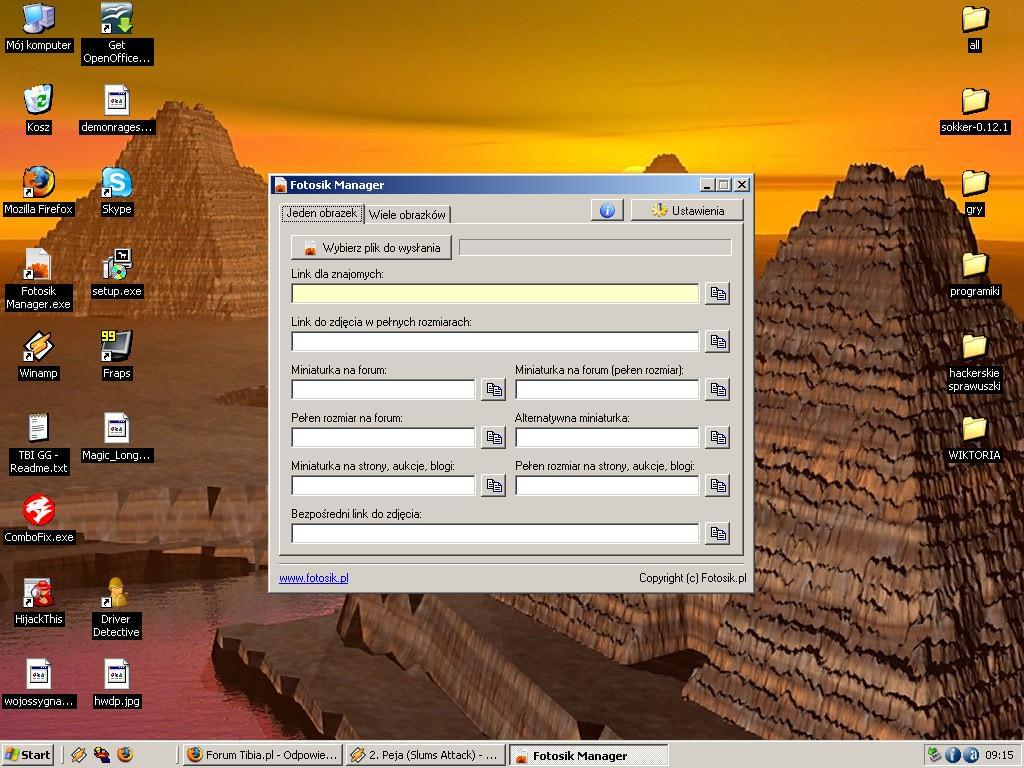Select the Fraps desktop shortcut
1024x768 pixels.
click(x=117, y=355)
